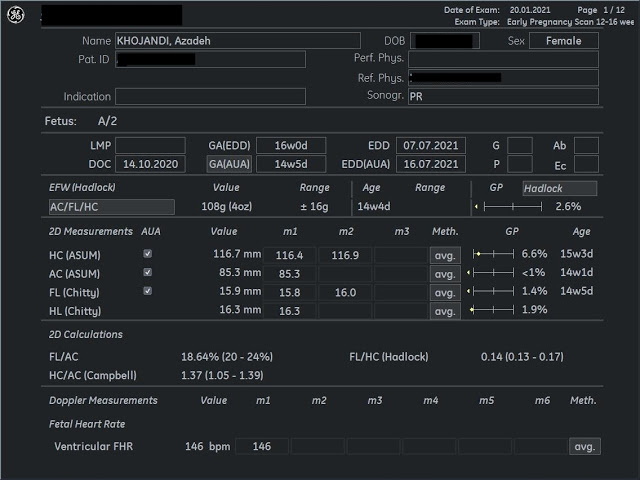Select HC m2 value 116.9
The width and height of the screenshot is (640, 480).
pyautogui.click(x=345, y=256)
